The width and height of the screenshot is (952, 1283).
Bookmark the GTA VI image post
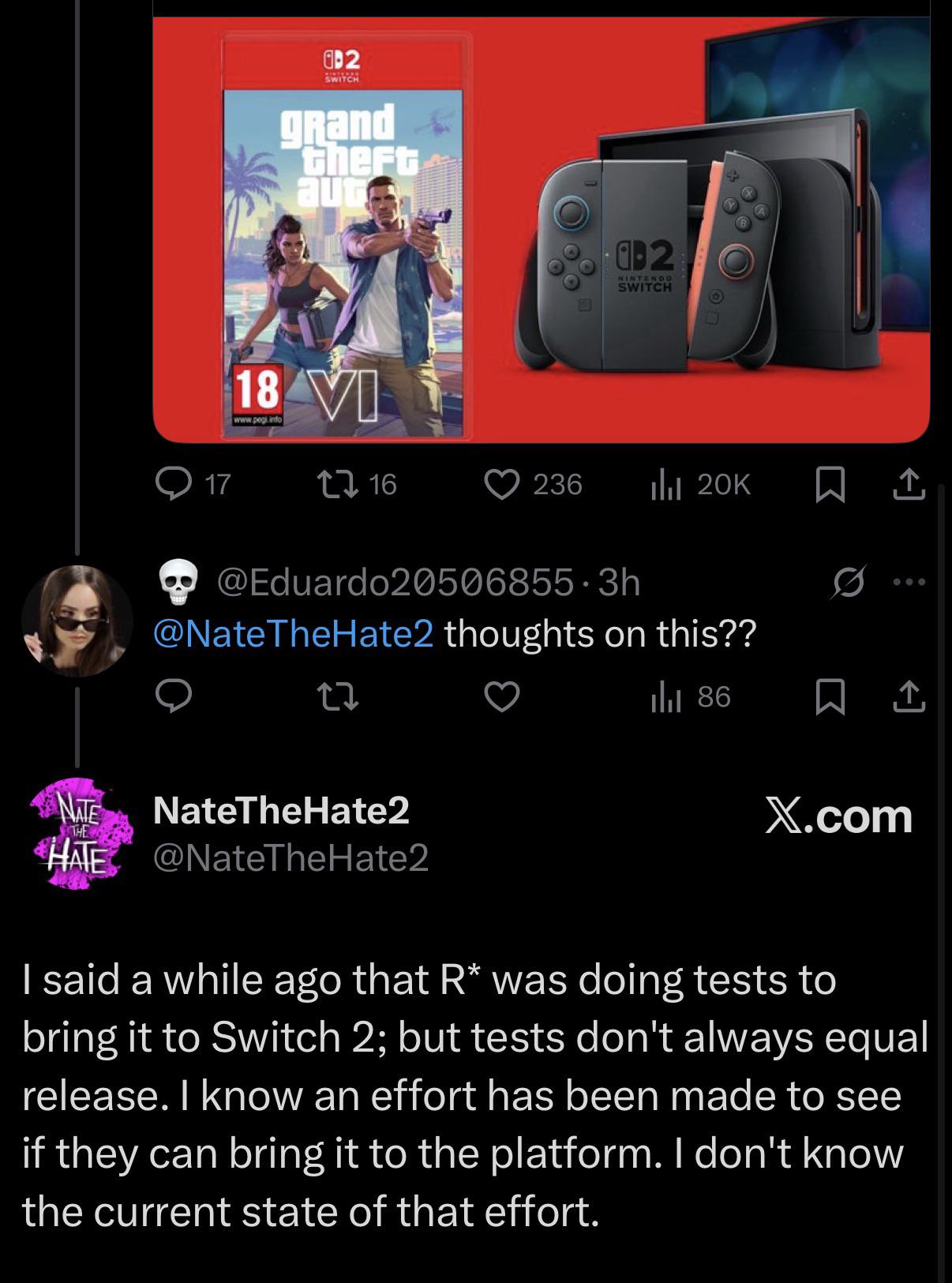coord(829,484)
